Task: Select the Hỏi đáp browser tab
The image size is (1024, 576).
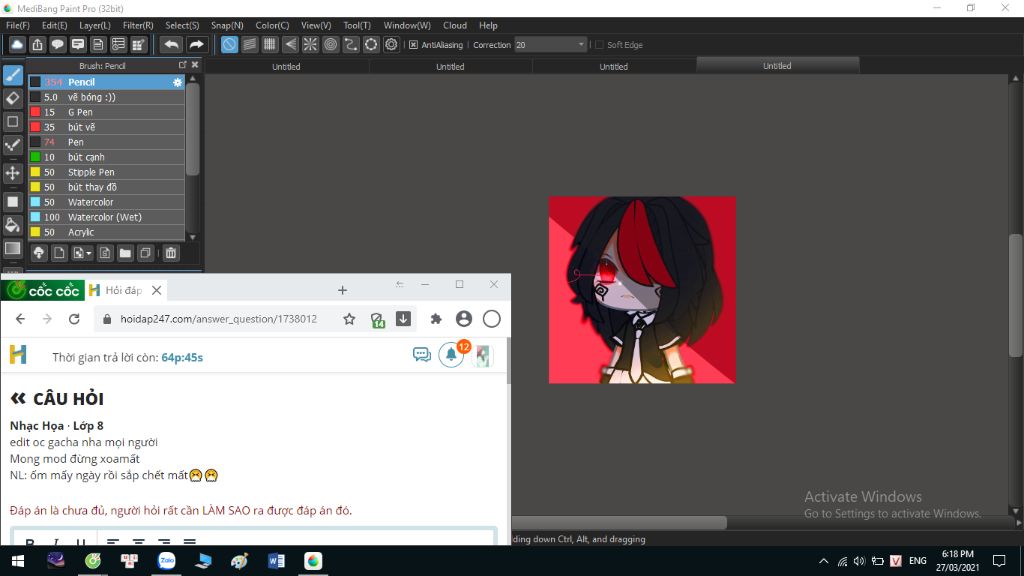Action: [123, 290]
